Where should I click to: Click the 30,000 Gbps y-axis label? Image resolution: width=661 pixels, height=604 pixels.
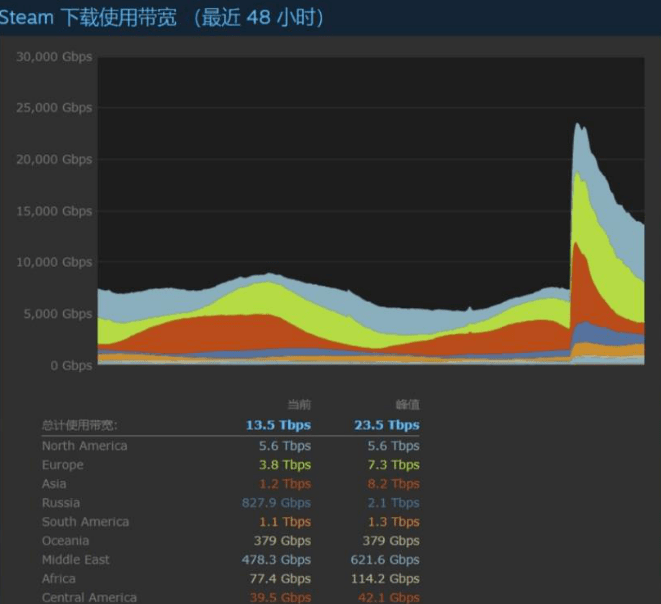(x=54, y=57)
